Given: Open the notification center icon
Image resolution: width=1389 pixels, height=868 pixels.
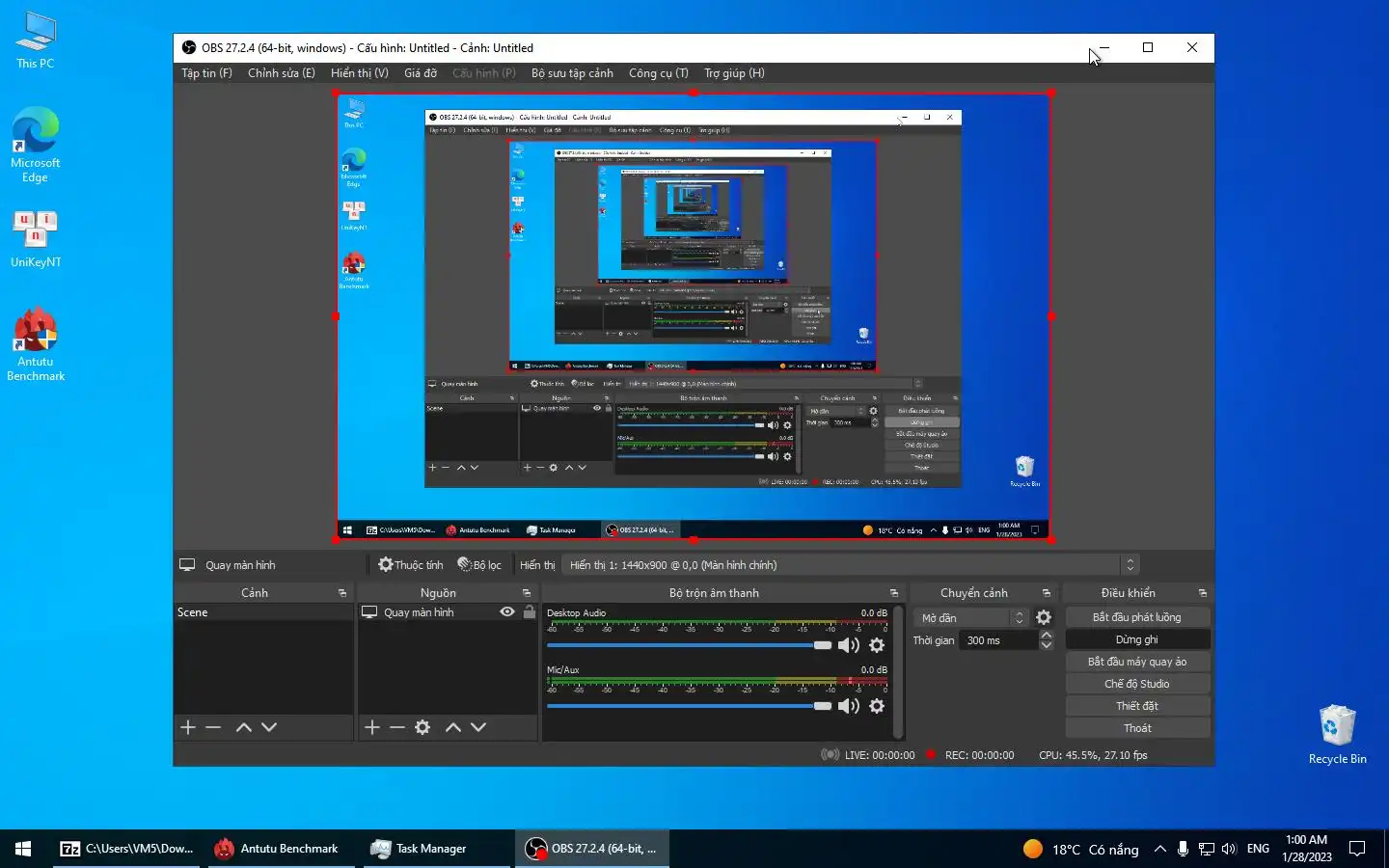Looking at the screenshot, I should [1357, 849].
